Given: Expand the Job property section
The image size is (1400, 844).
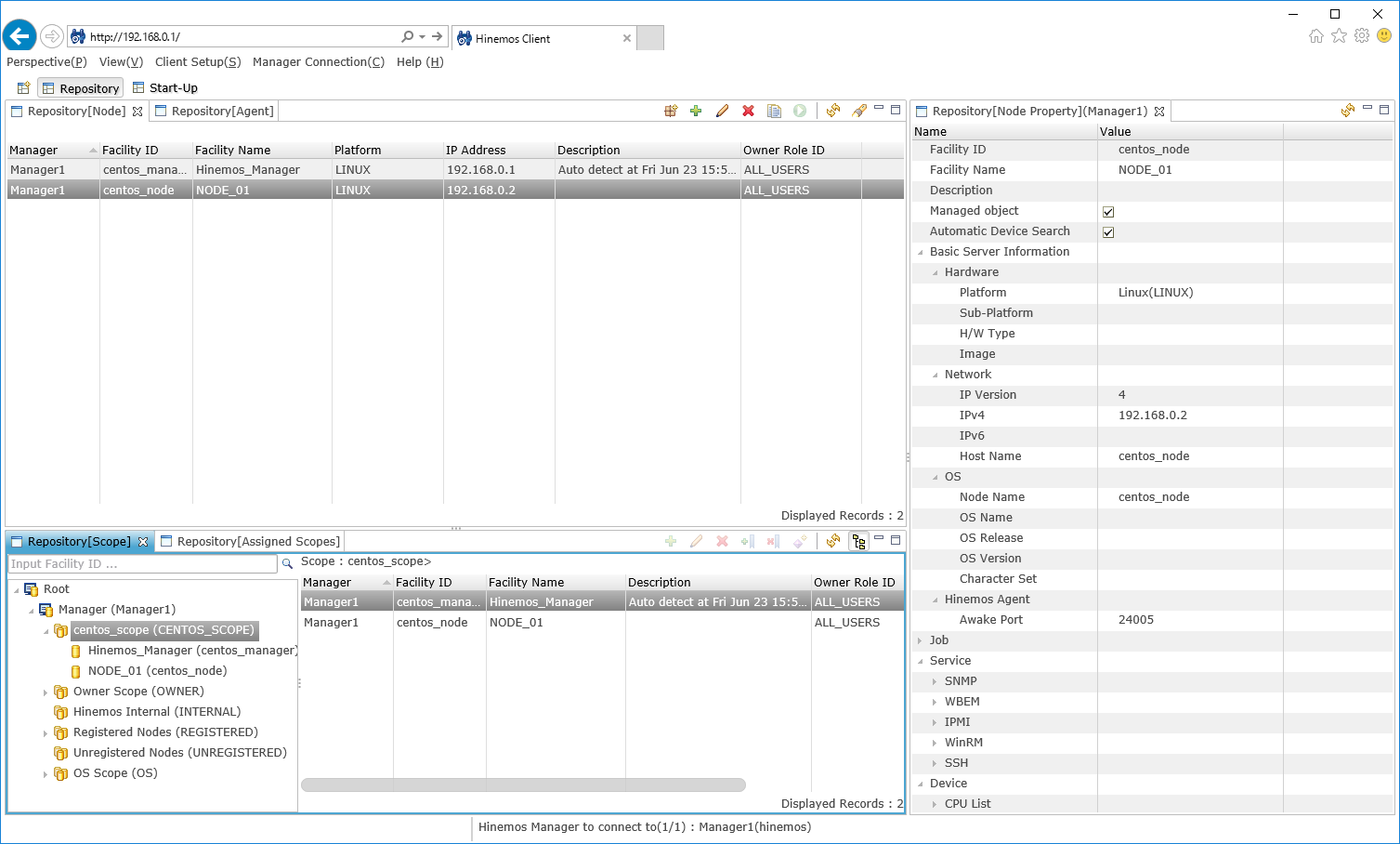Looking at the screenshot, I should click(x=921, y=640).
